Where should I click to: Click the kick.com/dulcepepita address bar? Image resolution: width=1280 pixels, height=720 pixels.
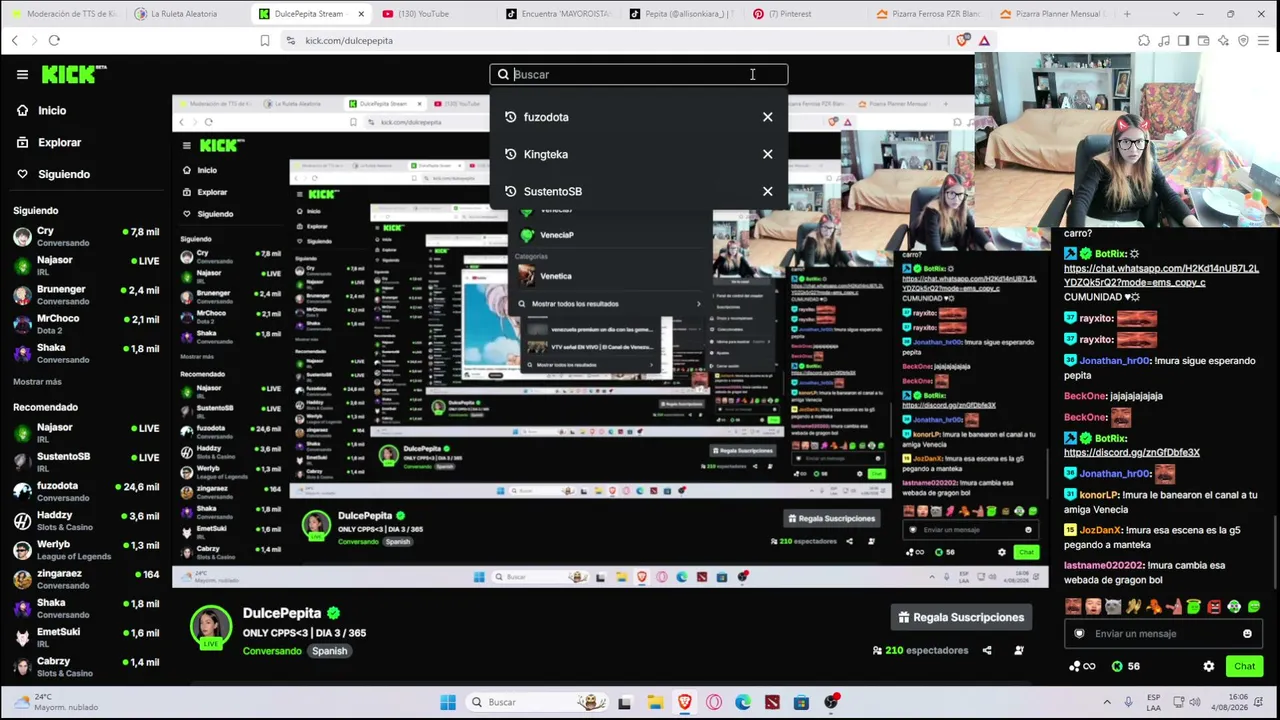[349, 40]
